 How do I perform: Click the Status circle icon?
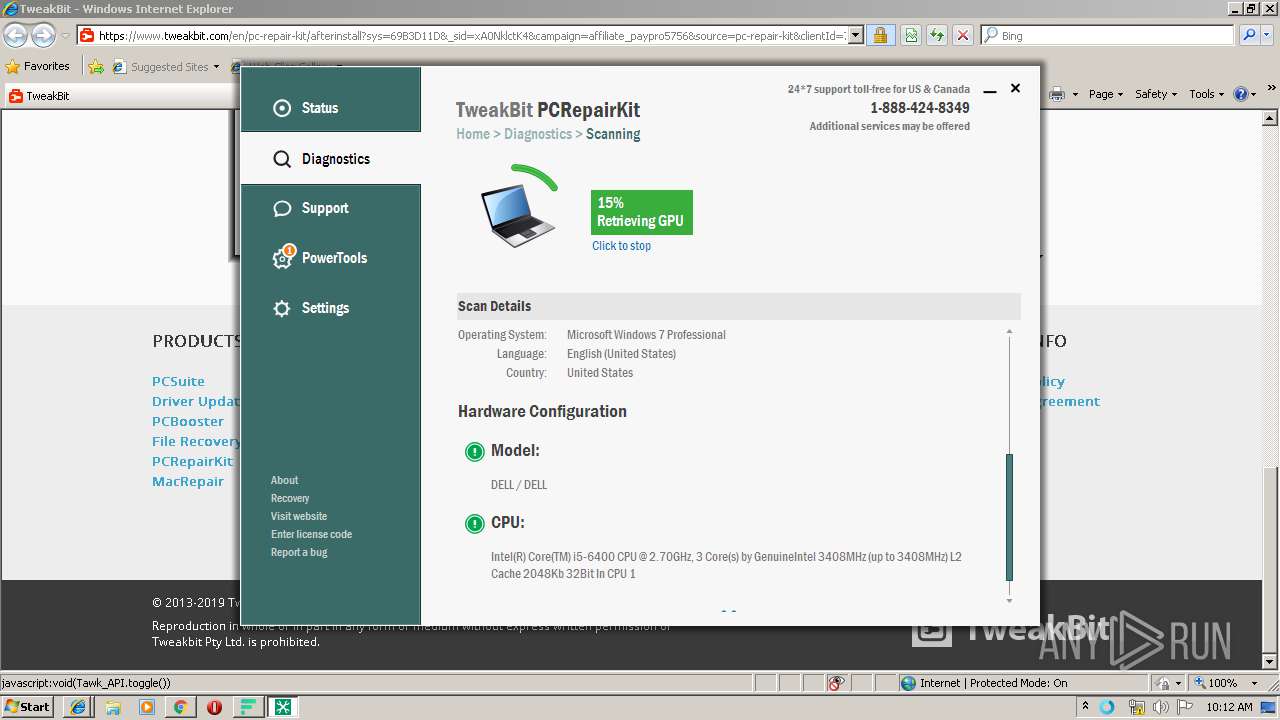pos(282,108)
